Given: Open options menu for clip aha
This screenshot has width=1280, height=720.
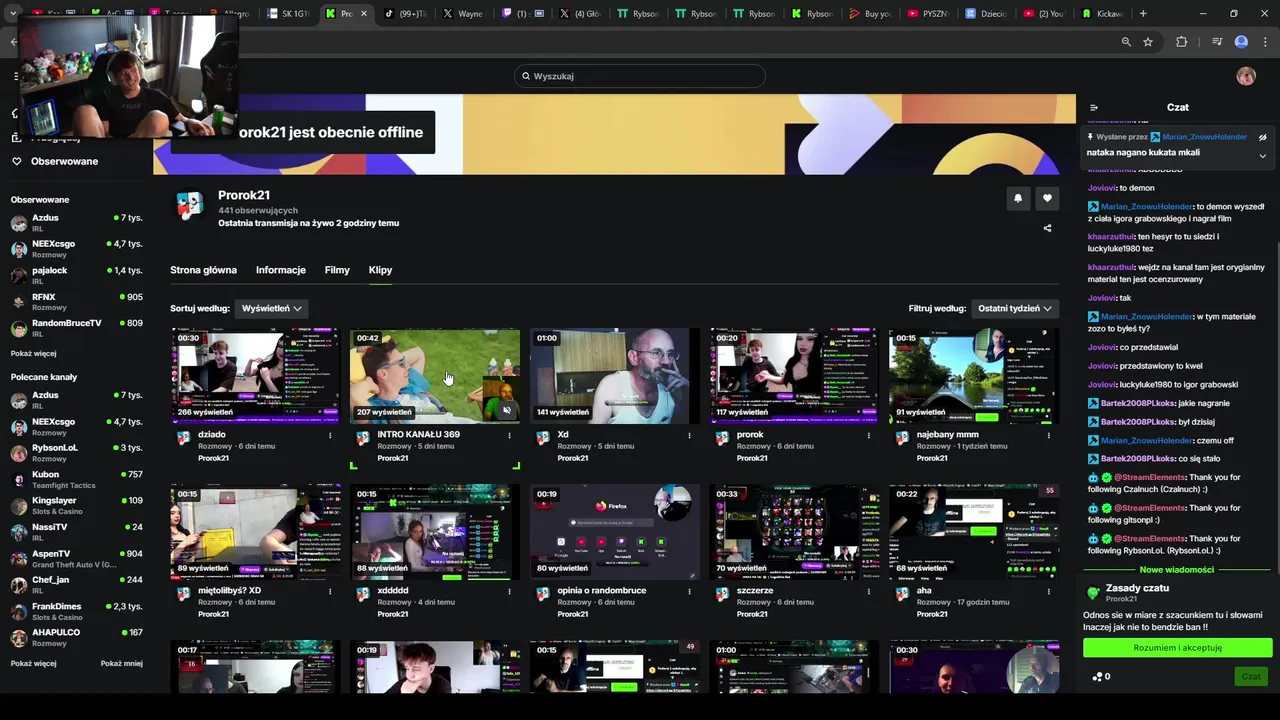Looking at the screenshot, I should [1049, 591].
